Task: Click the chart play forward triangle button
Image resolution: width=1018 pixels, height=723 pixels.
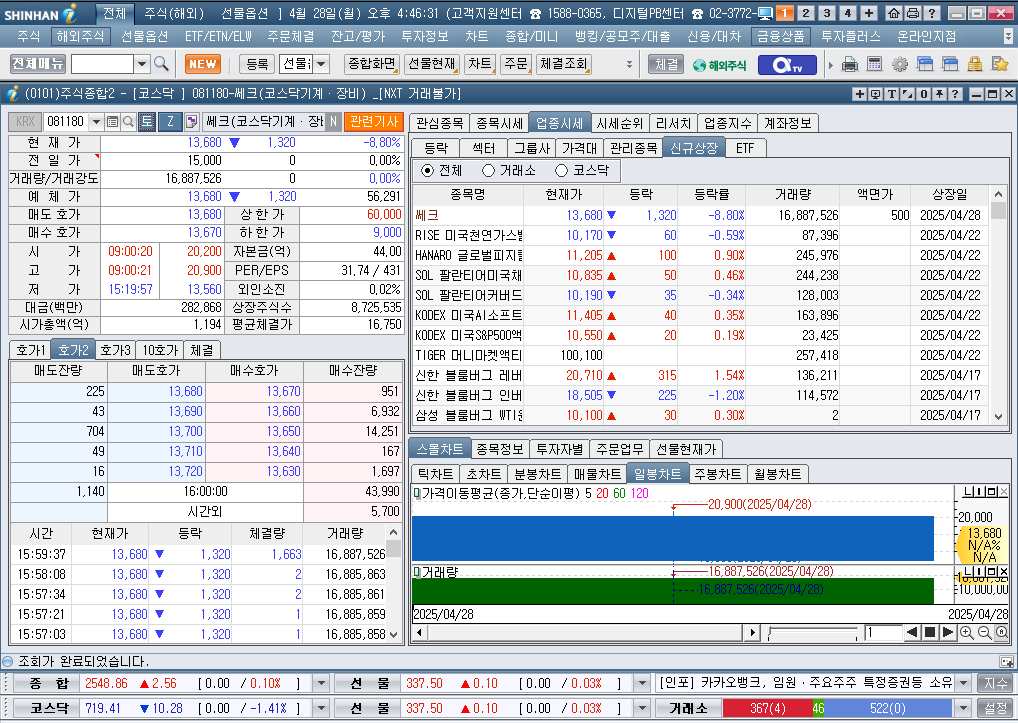Action: [947, 632]
